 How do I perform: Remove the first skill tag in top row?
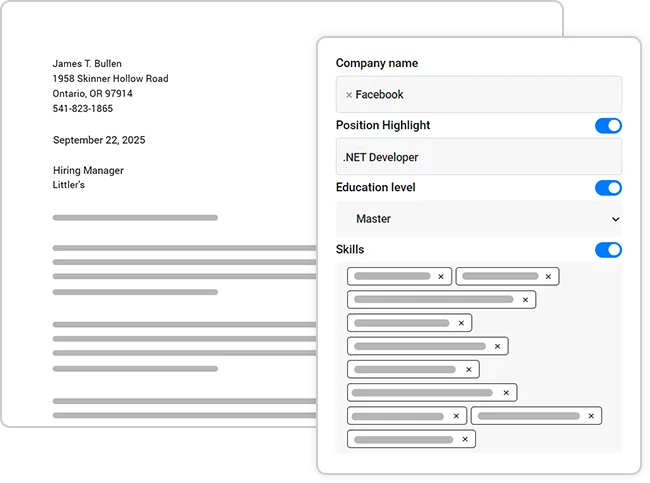[x=440, y=277]
